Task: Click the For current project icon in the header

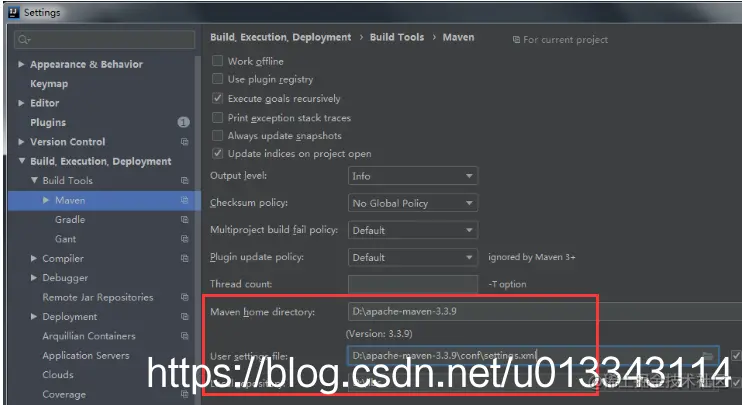Action: [x=516, y=40]
